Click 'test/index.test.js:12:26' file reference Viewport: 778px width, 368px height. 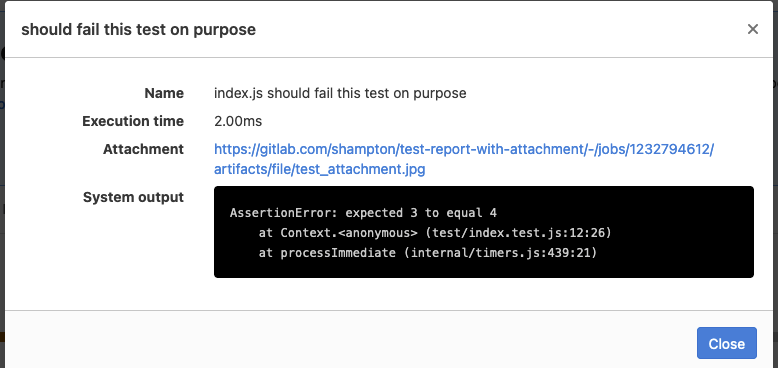pos(519,233)
